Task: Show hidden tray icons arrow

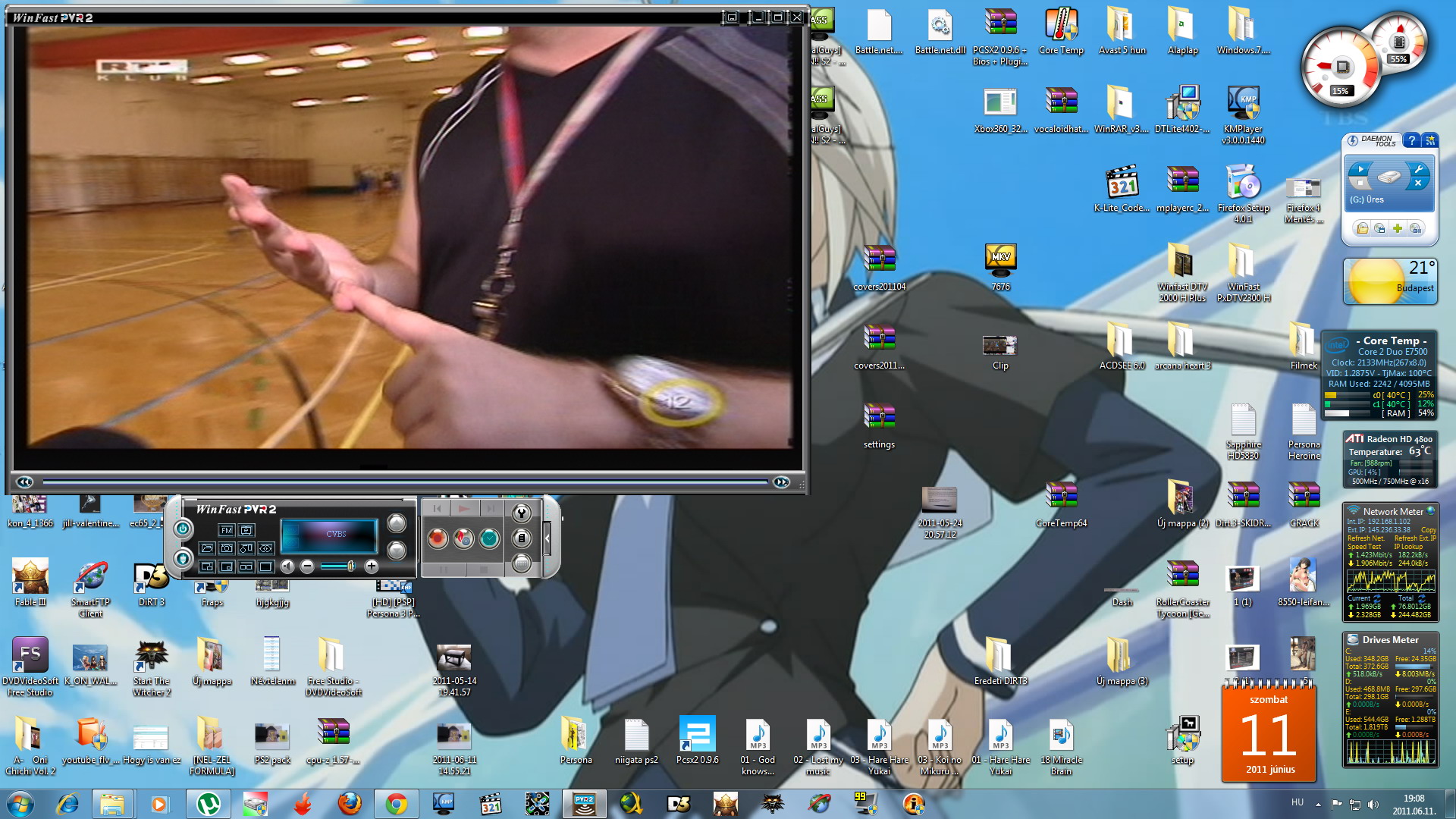Action: point(1318,804)
